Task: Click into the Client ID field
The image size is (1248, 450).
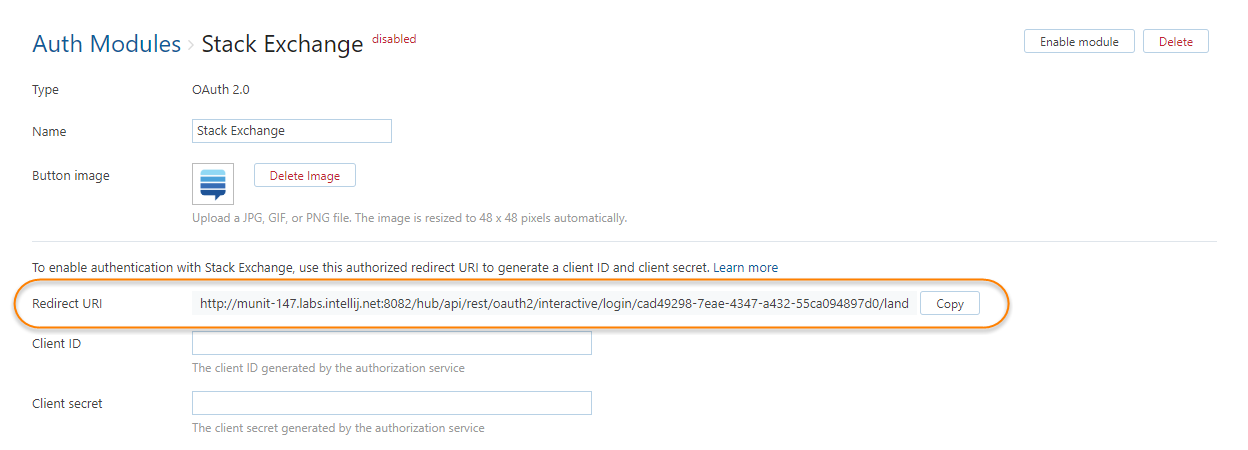Action: point(391,343)
